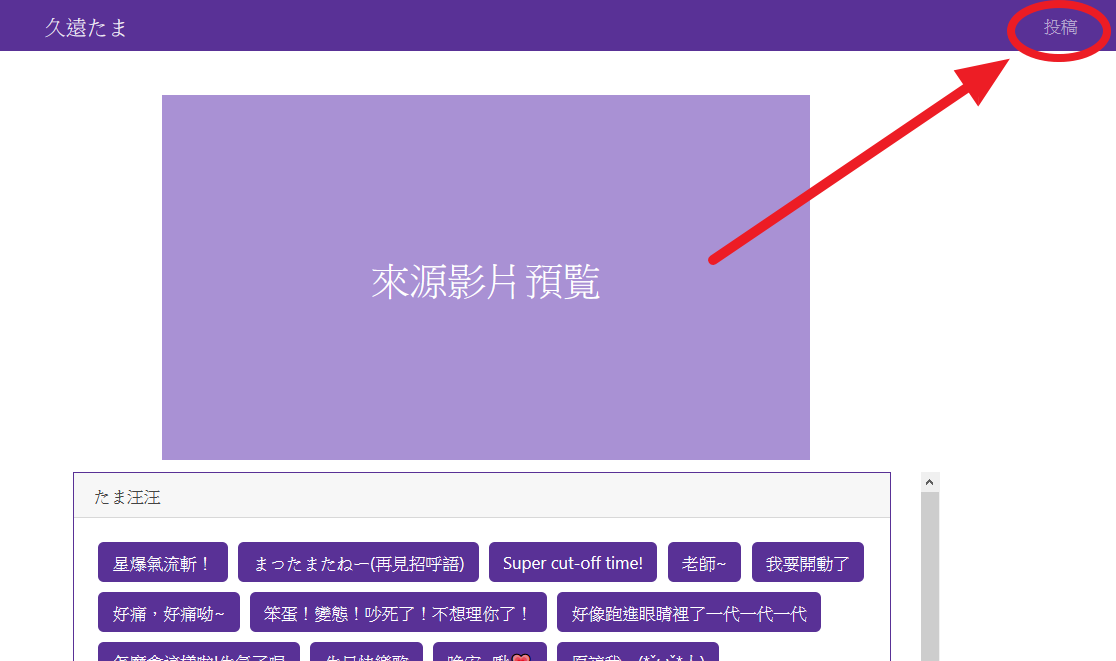This screenshot has width=1116, height=661.
Task: Play the 星爆氣流斬！ sound button
Action: pos(162,563)
